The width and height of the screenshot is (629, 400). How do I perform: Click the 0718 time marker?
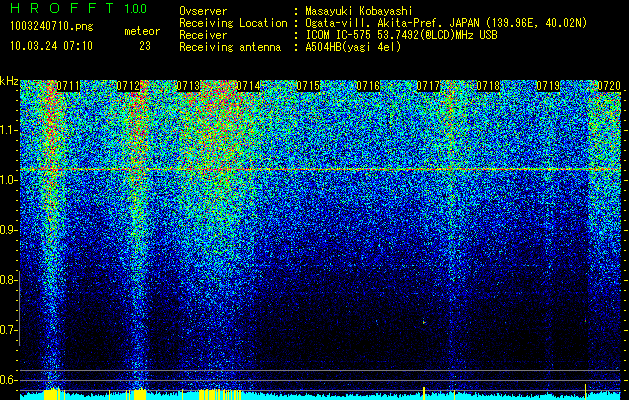489,86
